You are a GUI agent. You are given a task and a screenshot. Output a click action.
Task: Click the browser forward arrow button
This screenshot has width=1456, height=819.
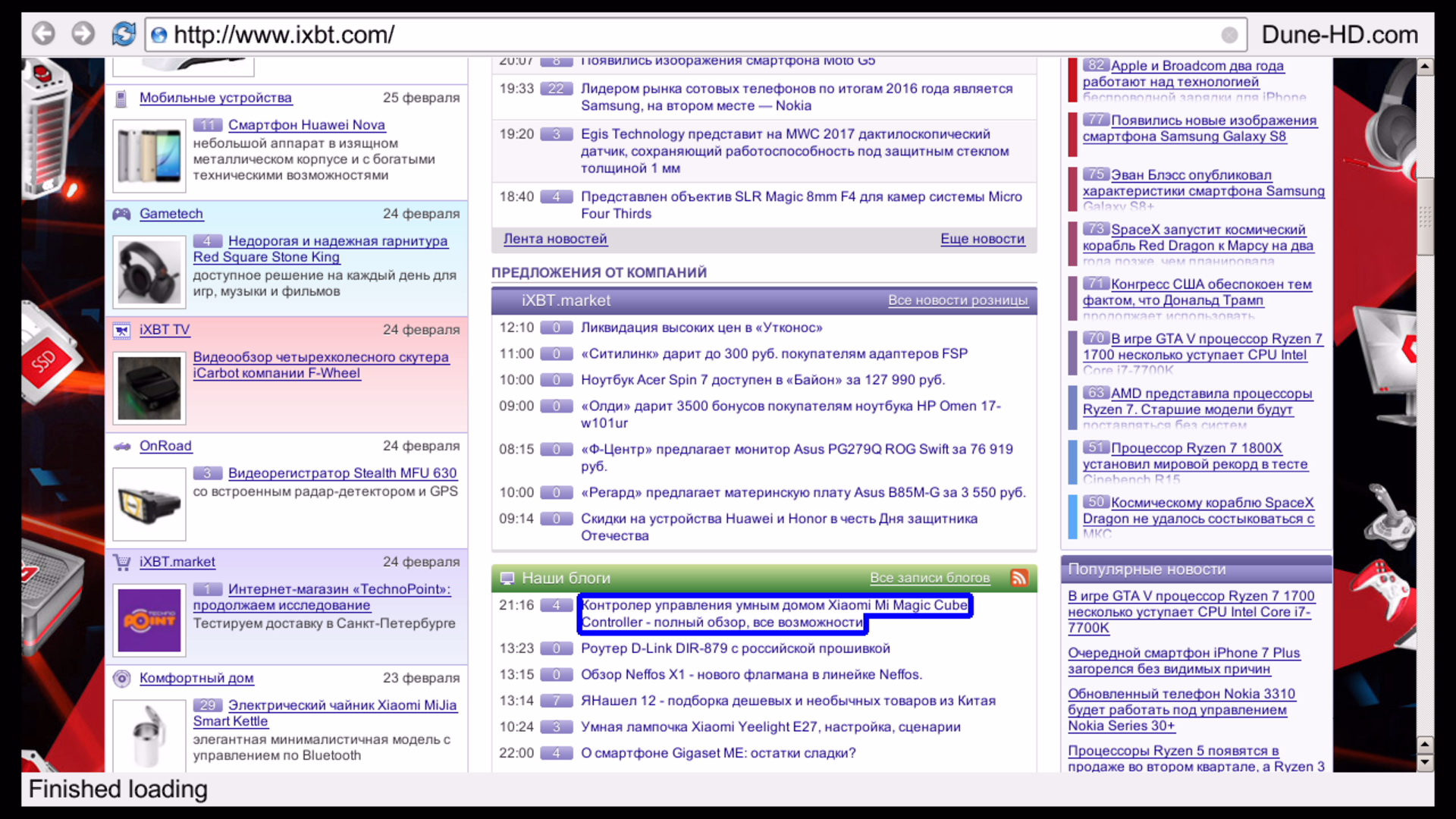pos(83,34)
